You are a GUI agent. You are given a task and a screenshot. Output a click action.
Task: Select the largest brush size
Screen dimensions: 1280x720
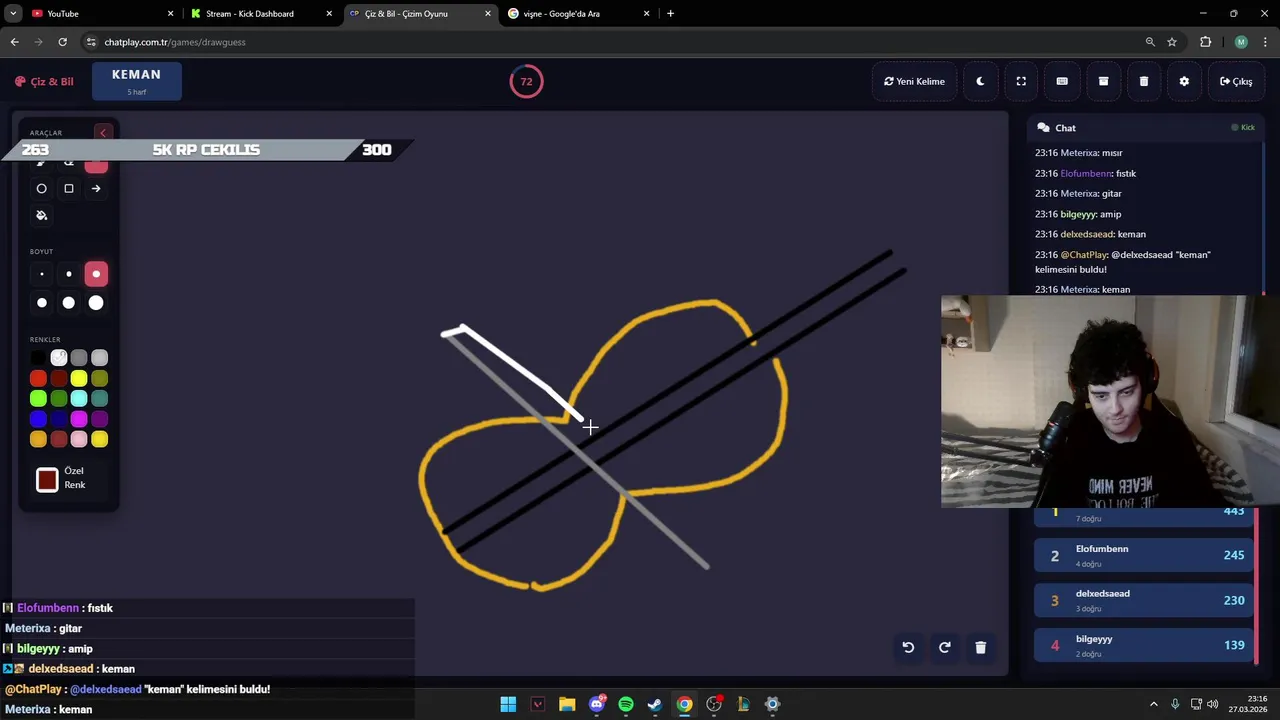pos(96,303)
